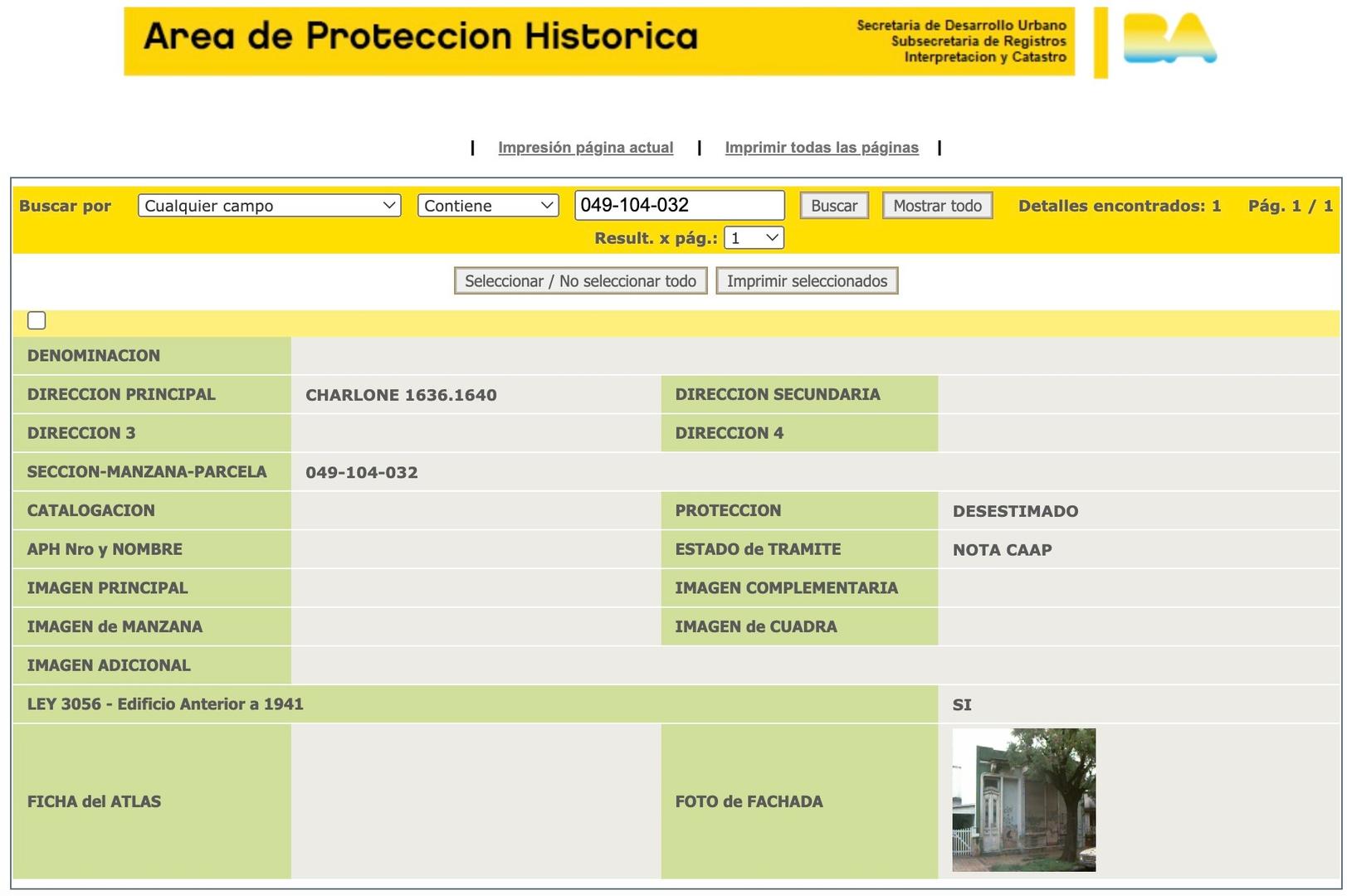Click the SECCION-MANZANA-PARCELA label
The image size is (1347, 896).
147,472
